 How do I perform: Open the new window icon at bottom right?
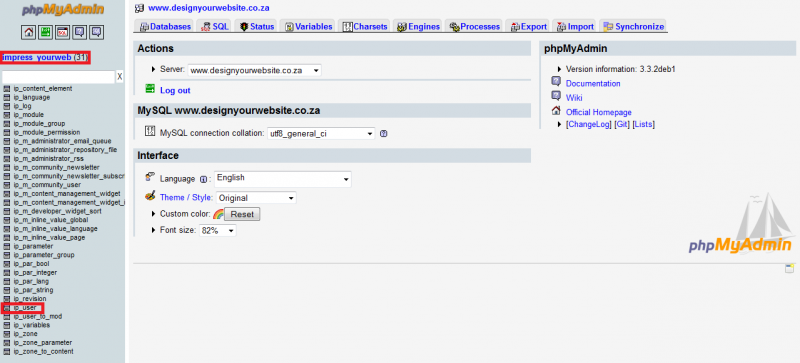[789, 269]
